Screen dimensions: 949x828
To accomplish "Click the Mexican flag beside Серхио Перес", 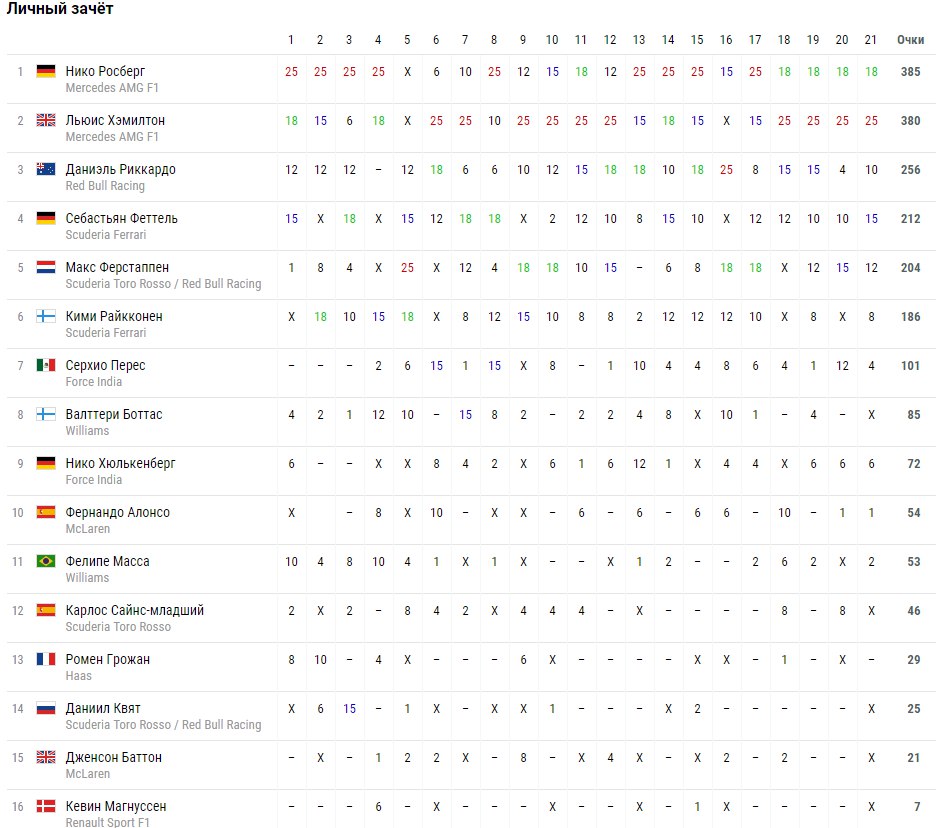I will point(45,366).
